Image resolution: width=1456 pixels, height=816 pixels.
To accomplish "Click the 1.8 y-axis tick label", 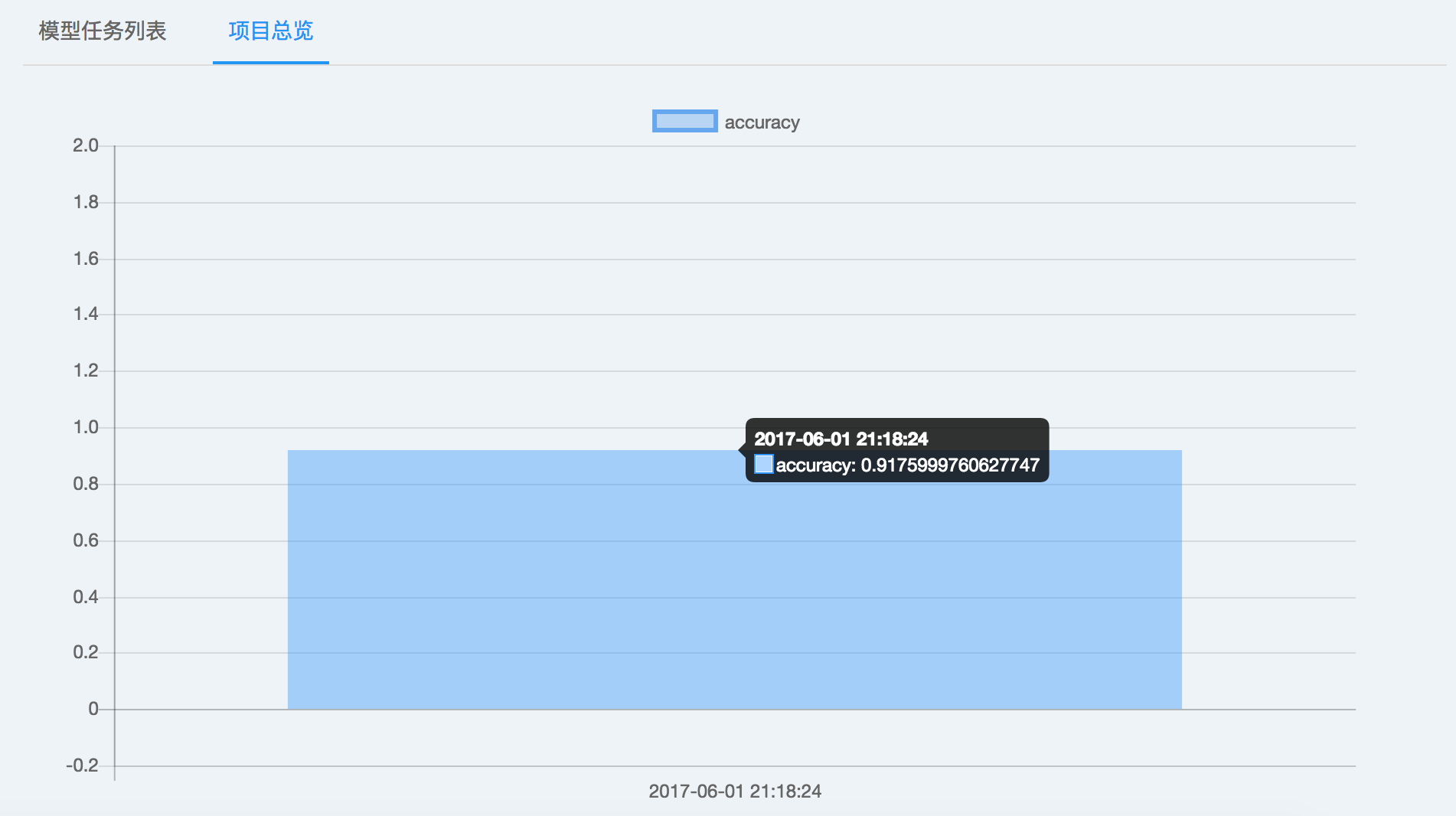I will 86,202.
